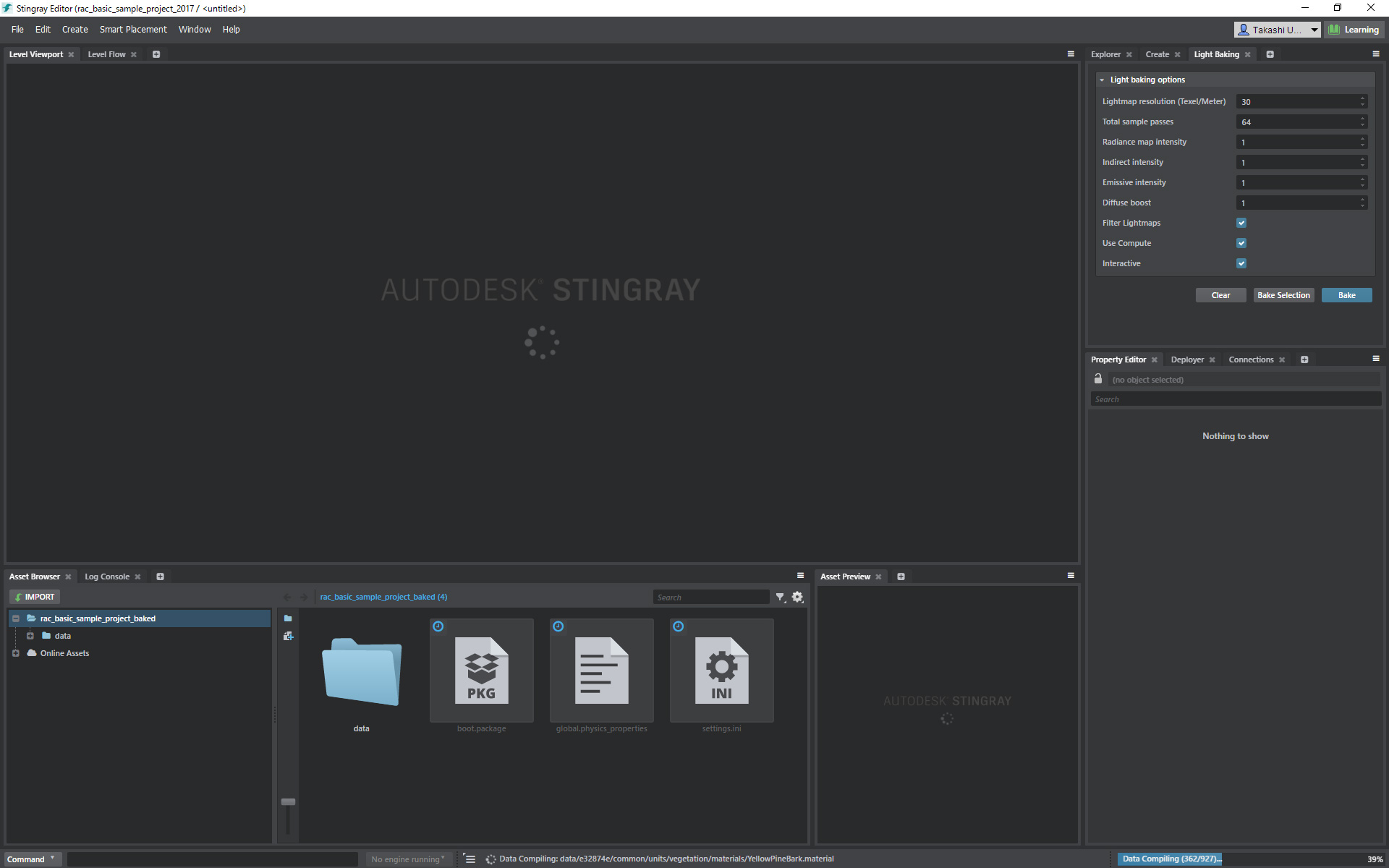The height and width of the screenshot is (868, 1389).
Task: Select the Online Assets tree row
Action: coord(139,653)
